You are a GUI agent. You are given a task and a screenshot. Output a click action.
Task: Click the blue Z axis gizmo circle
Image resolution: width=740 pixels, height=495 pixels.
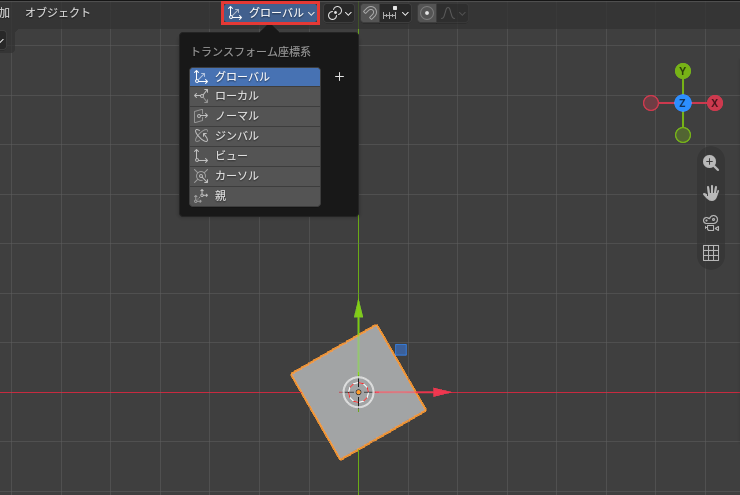[x=682, y=103]
